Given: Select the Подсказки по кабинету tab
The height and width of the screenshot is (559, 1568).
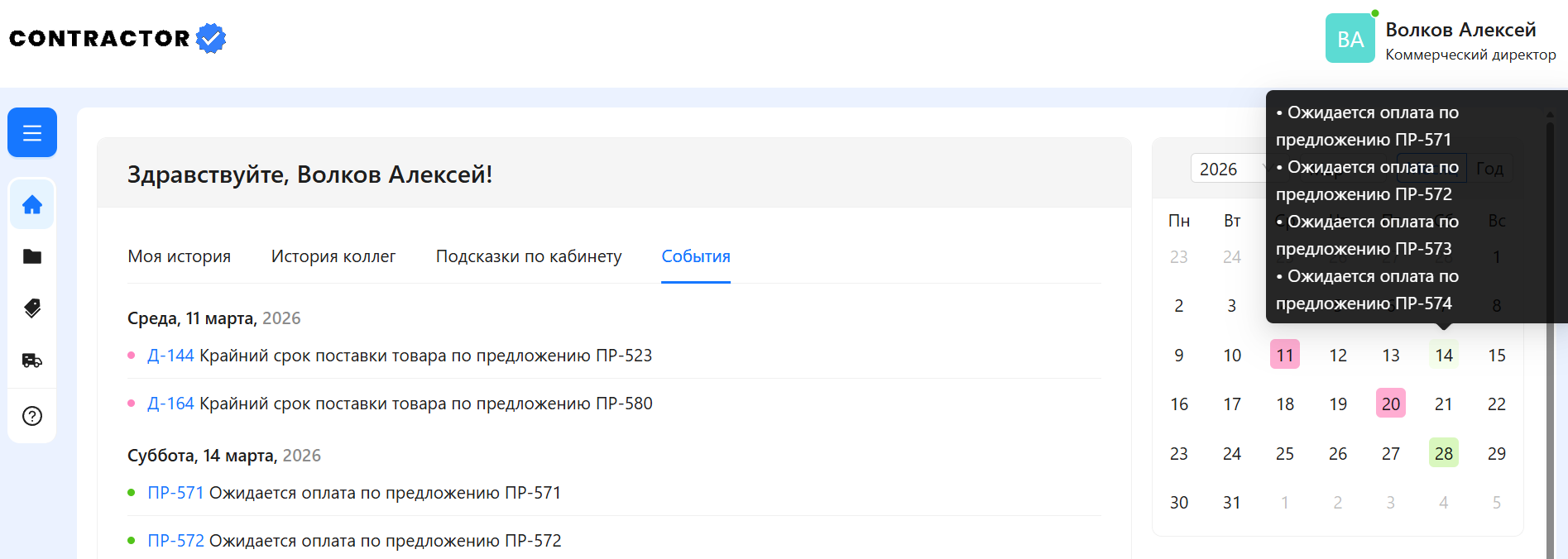Looking at the screenshot, I should tap(528, 256).
